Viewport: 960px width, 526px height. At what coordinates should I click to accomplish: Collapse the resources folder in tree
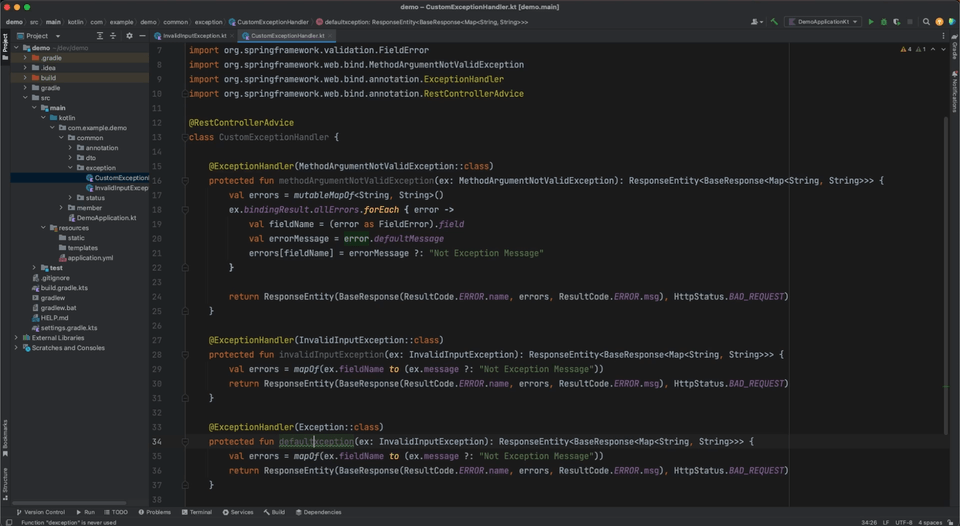click(x=43, y=228)
